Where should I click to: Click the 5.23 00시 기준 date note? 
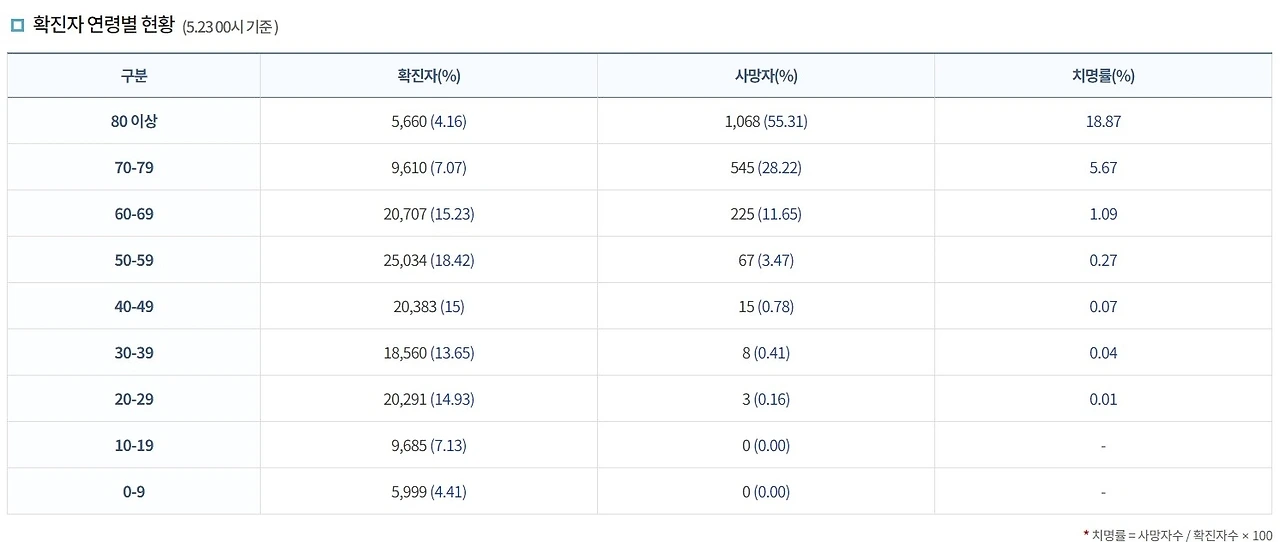tap(230, 27)
